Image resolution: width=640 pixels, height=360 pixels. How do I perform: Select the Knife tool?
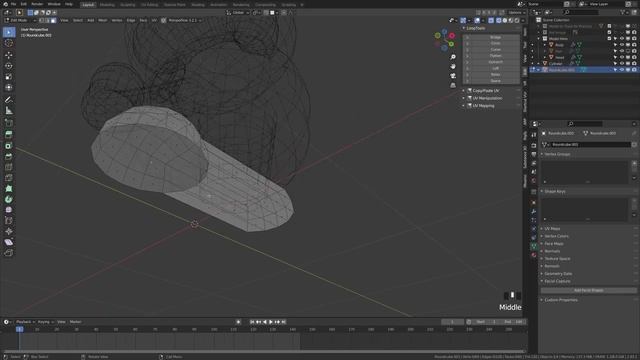[9, 178]
